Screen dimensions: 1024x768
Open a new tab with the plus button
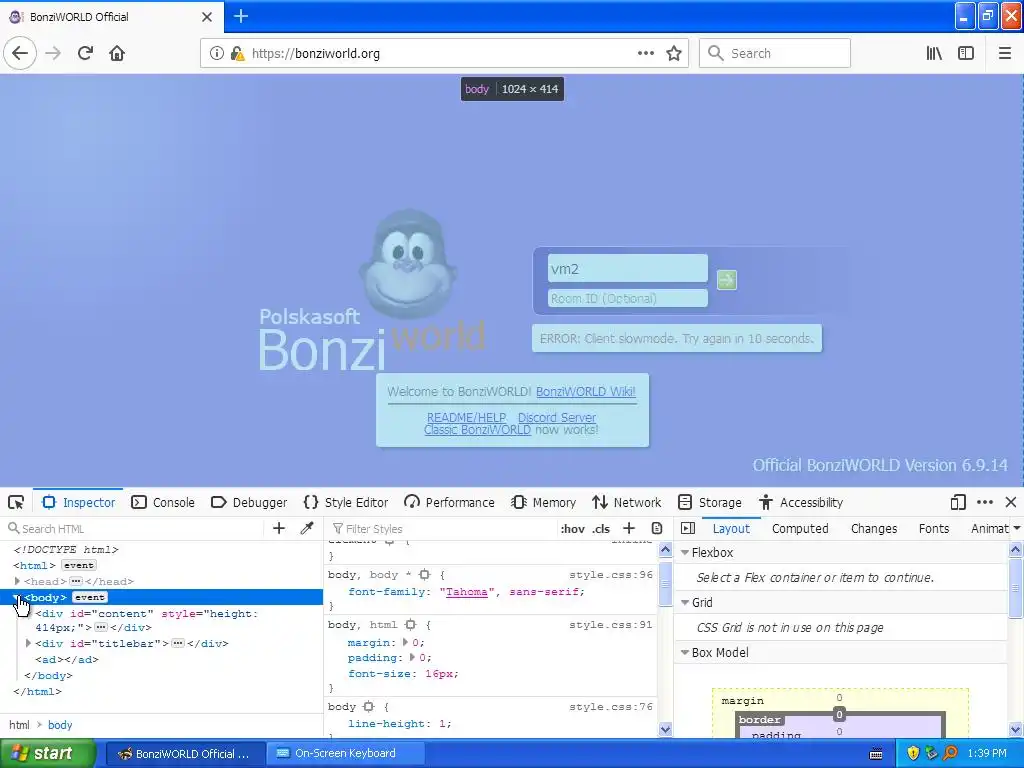coord(240,16)
